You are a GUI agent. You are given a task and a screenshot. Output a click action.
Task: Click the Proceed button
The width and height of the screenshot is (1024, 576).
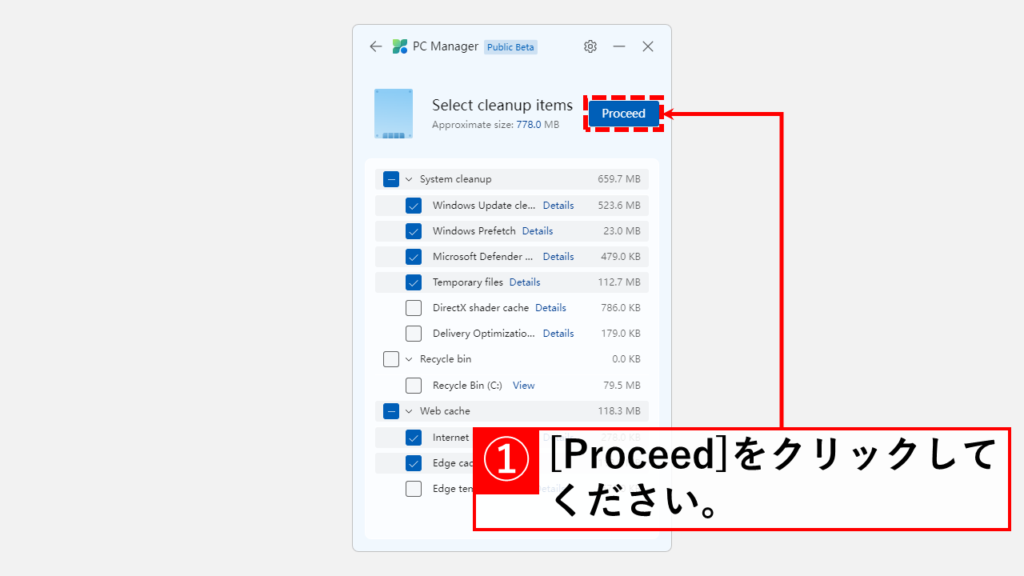[624, 114]
